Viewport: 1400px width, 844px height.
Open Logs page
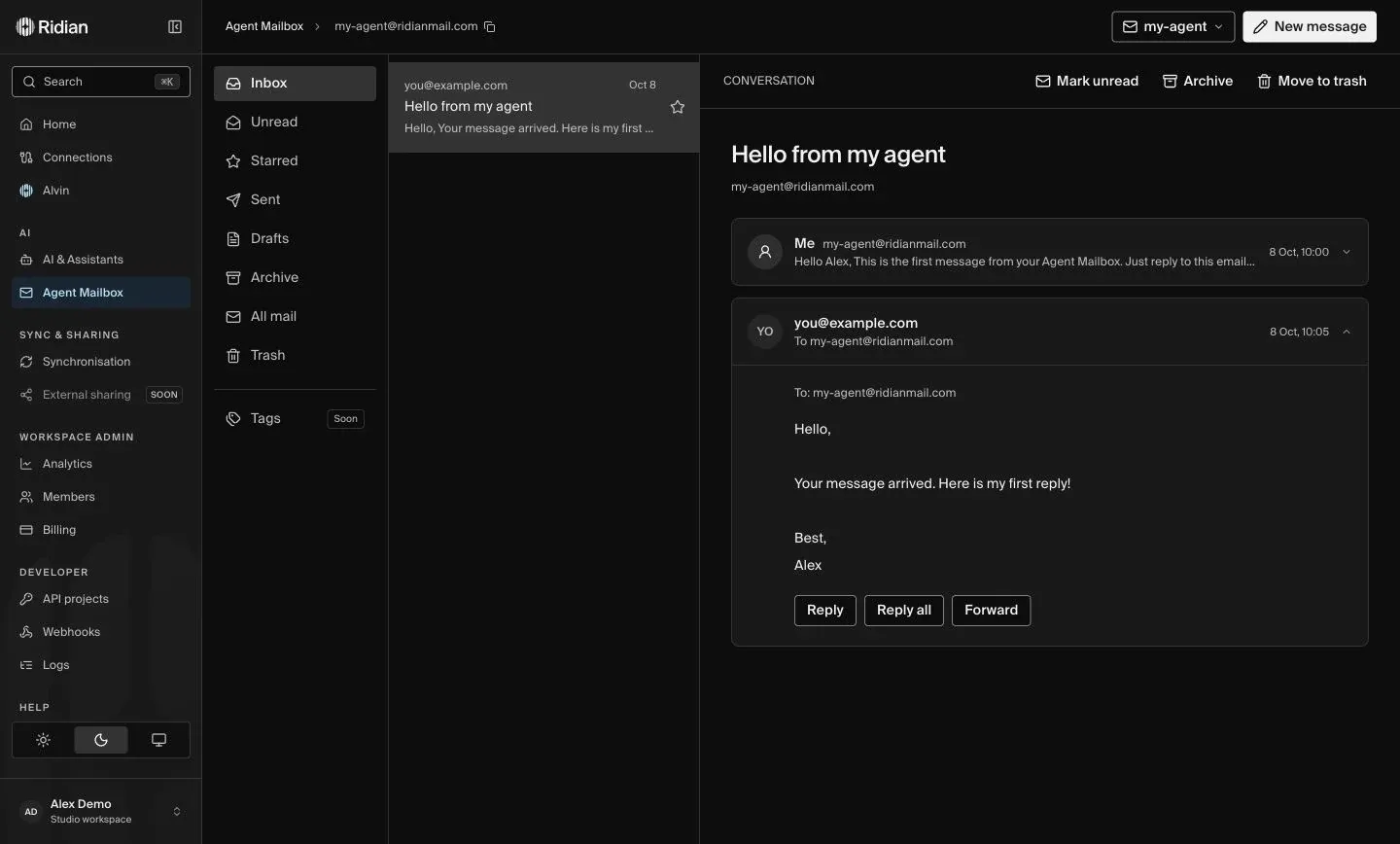tap(101, 665)
